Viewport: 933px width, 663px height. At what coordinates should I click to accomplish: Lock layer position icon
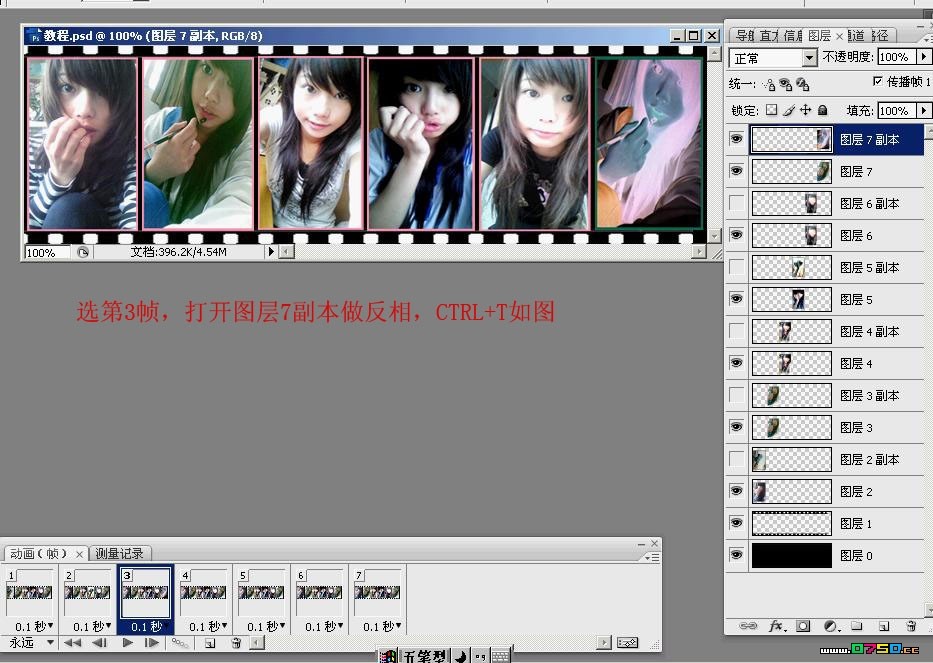(805, 110)
